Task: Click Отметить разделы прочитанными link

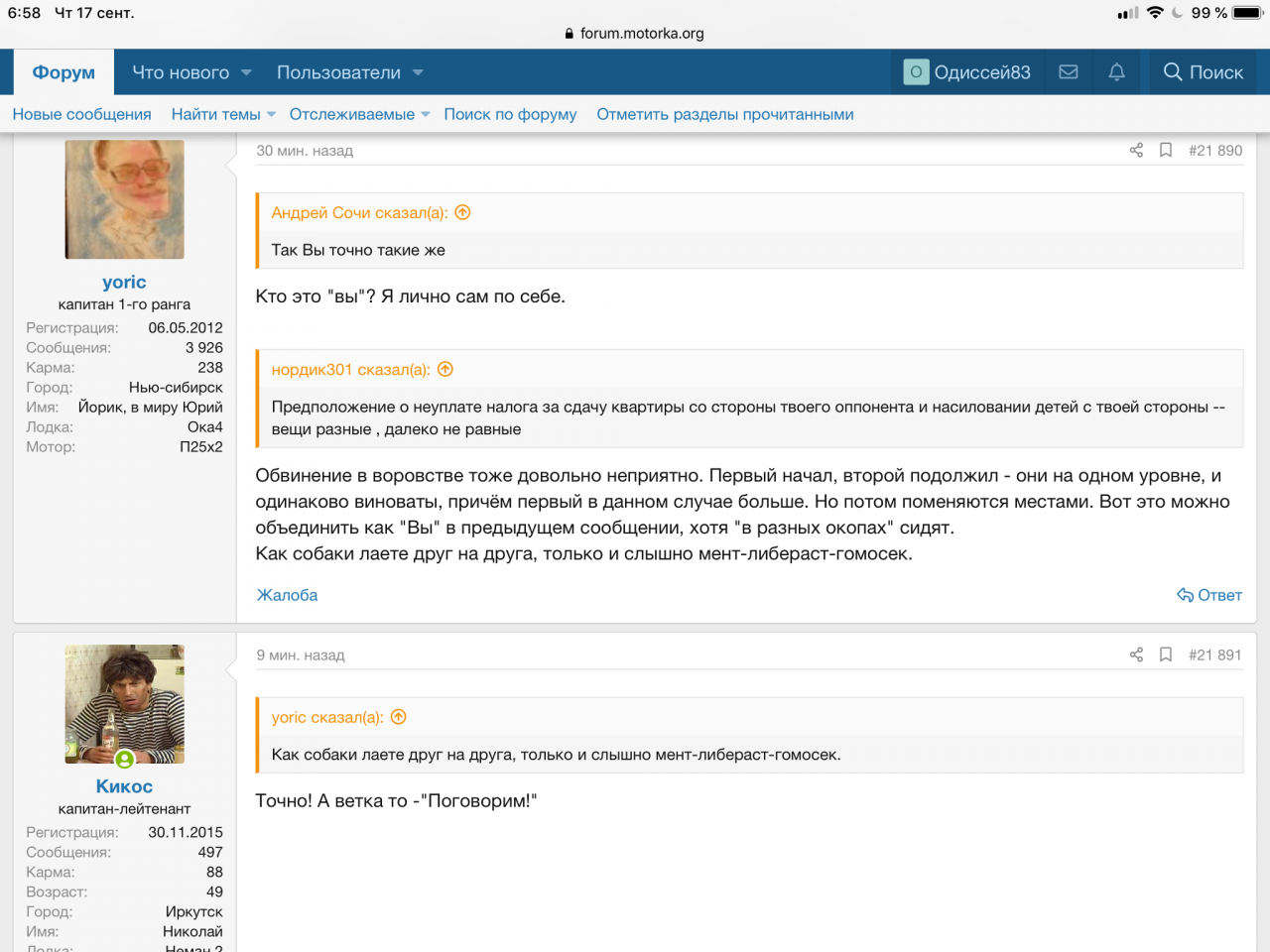Action: point(724,115)
